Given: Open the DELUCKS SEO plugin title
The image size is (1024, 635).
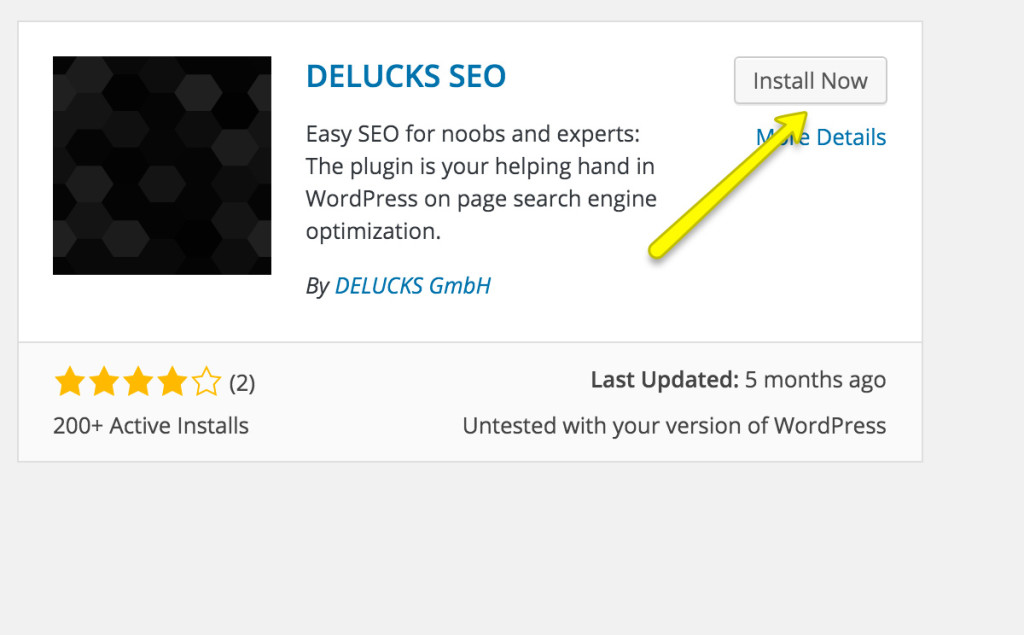Looking at the screenshot, I should [406, 76].
